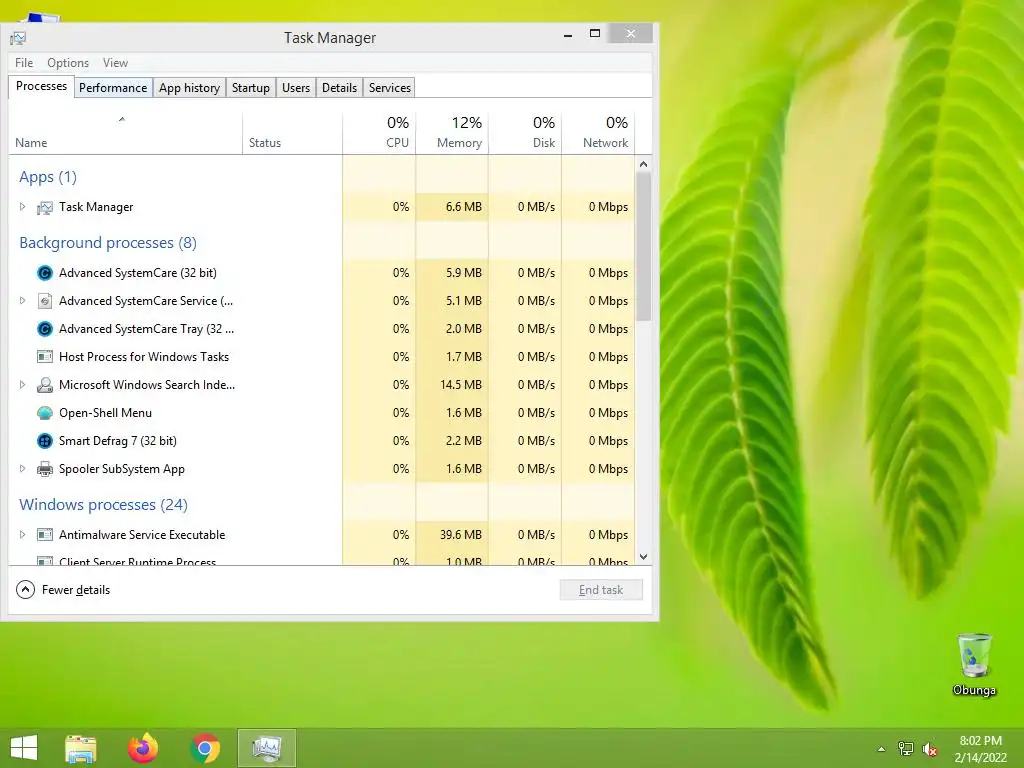This screenshot has height=768, width=1024.
Task: Click the Task Manager process row icon
Action: (44, 208)
